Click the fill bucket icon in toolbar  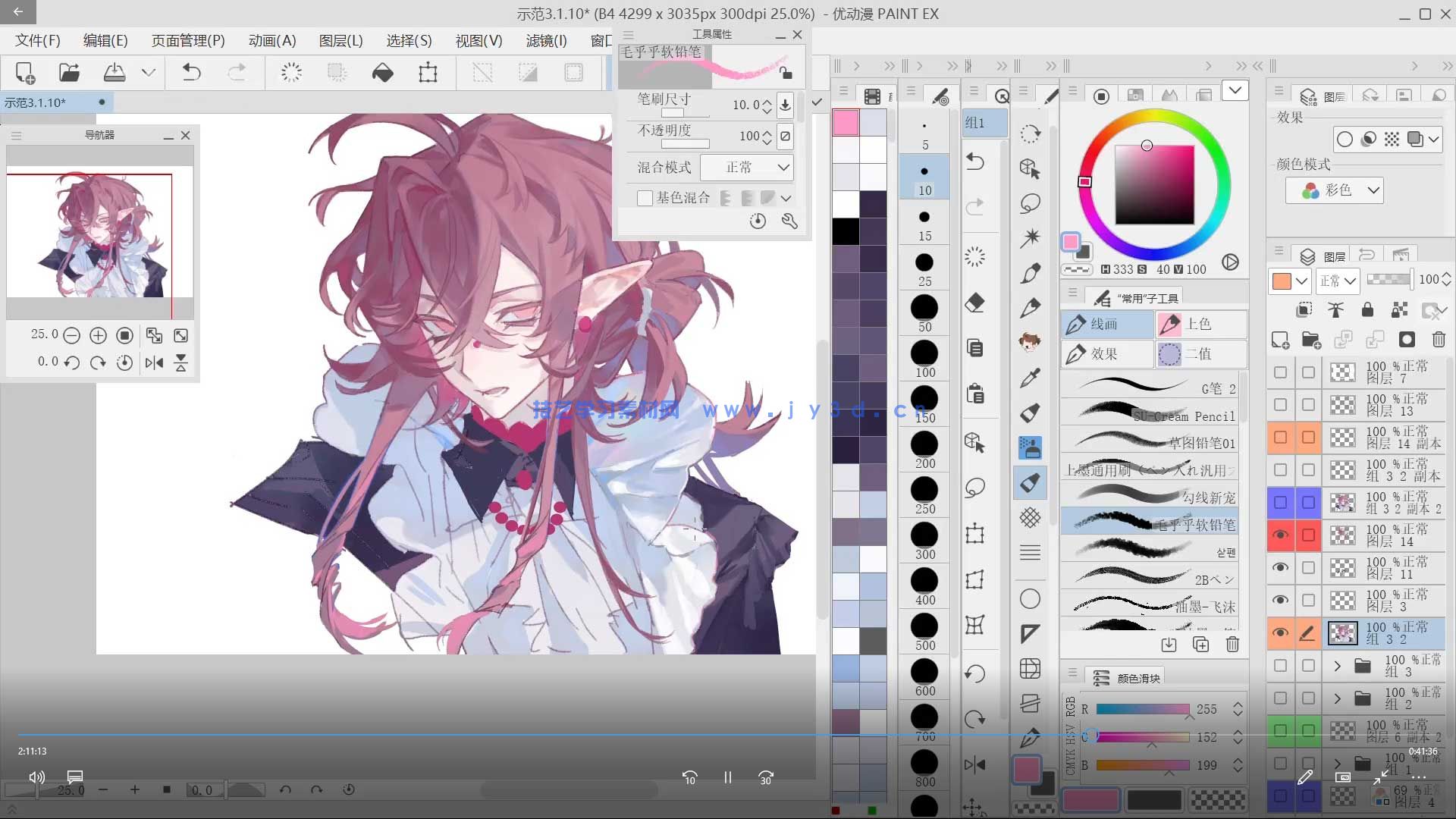[x=382, y=73]
